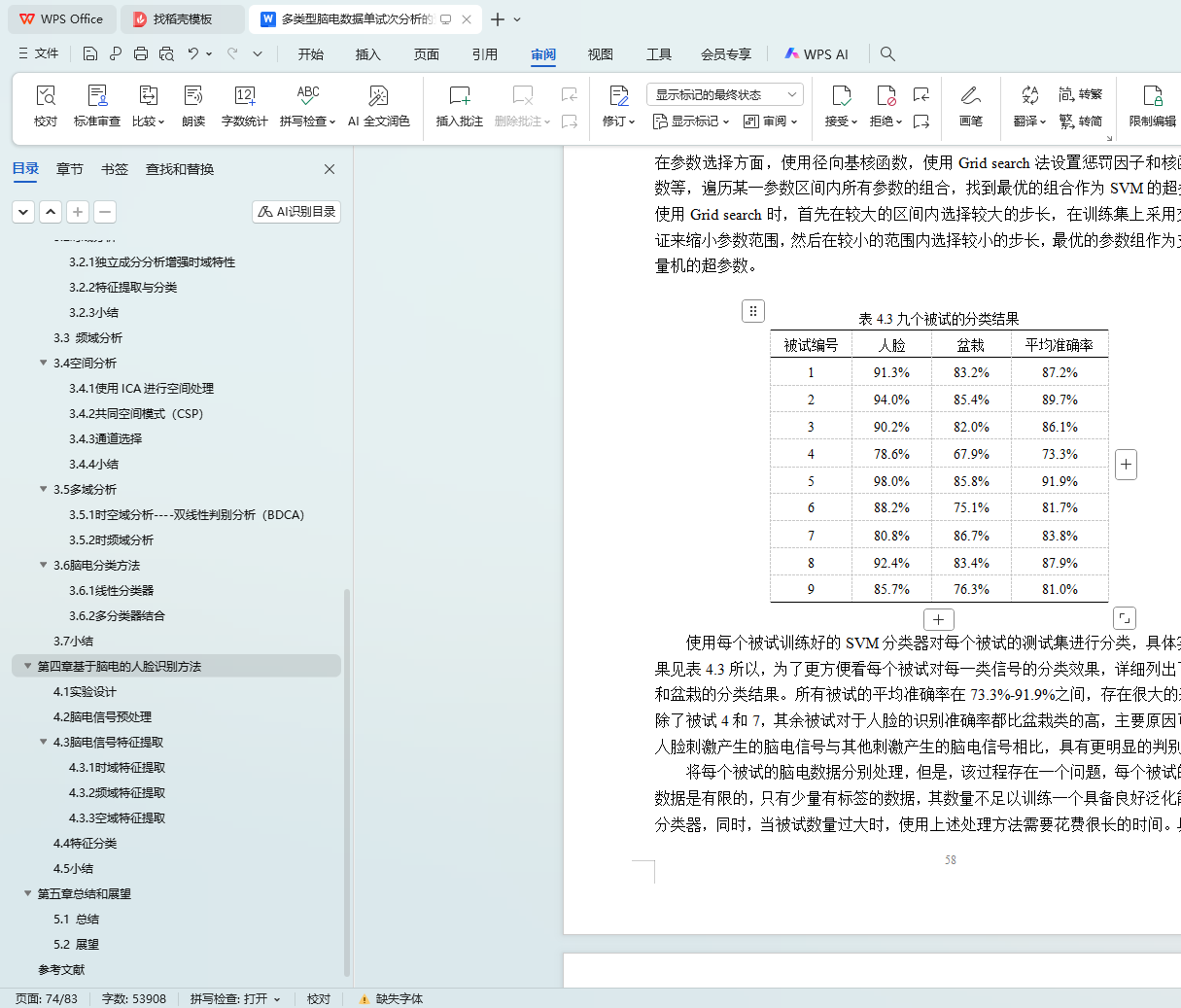Image resolution: width=1181 pixels, height=1008 pixels.
Task: Click the demote heading level minus button
Action: (105, 211)
